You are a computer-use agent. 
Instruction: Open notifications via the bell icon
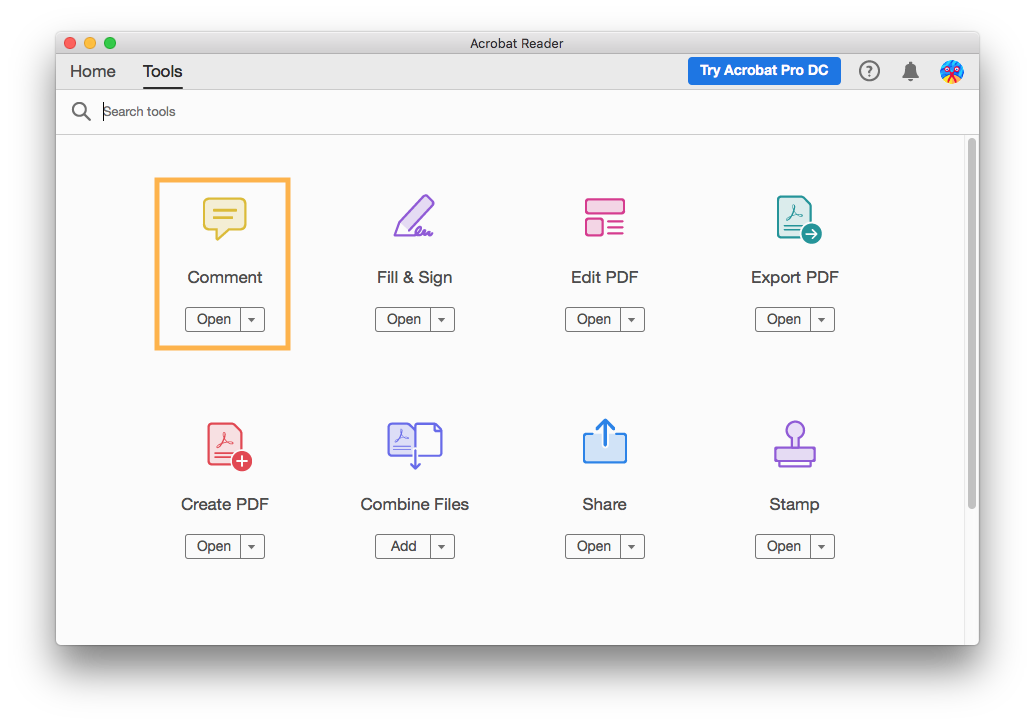pyautogui.click(x=910, y=71)
